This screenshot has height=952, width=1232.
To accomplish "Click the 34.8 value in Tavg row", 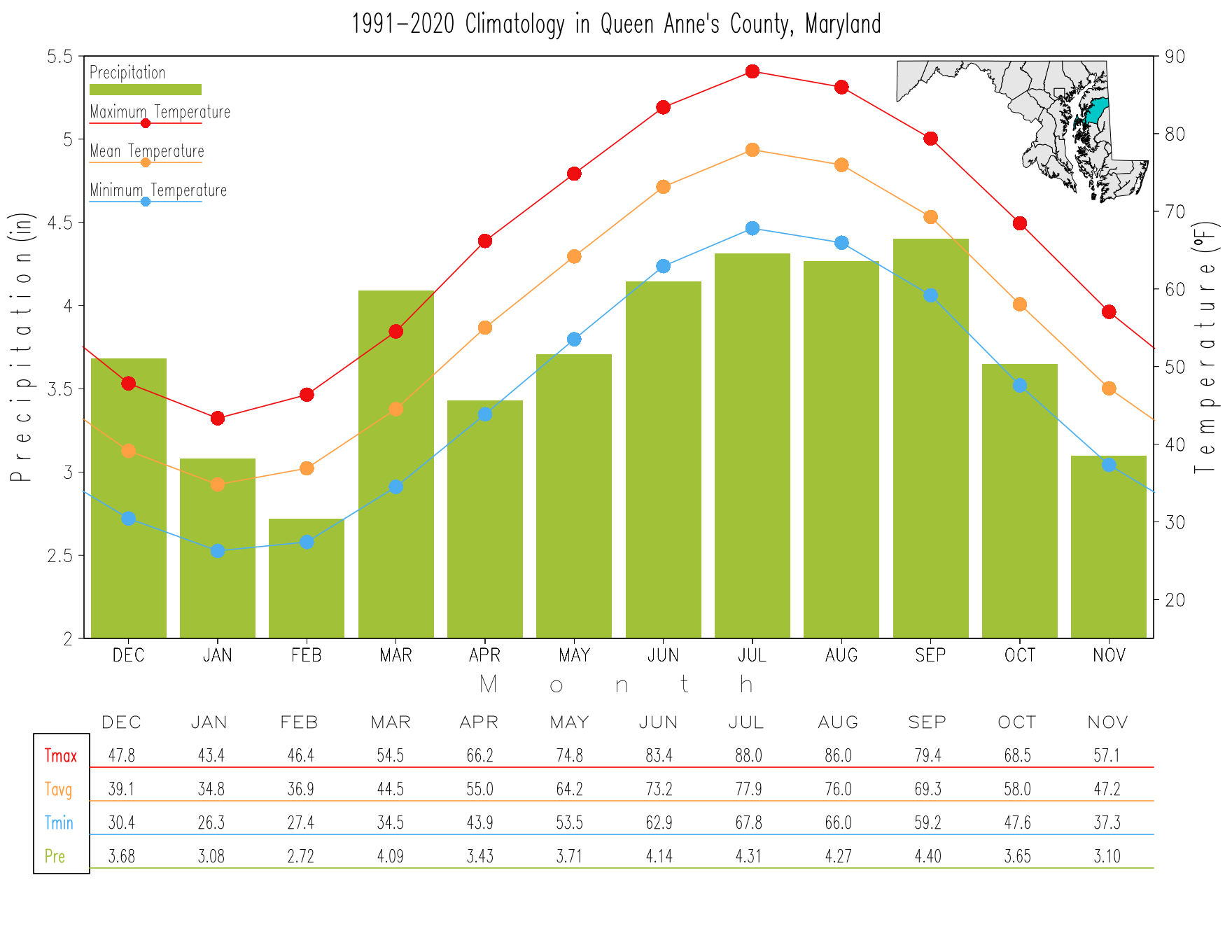I will pyautogui.click(x=211, y=790).
